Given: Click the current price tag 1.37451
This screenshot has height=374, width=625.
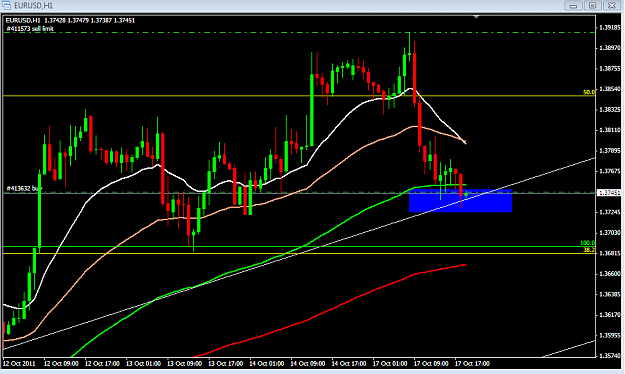Looking at the screenshot, I should [610, 193].
